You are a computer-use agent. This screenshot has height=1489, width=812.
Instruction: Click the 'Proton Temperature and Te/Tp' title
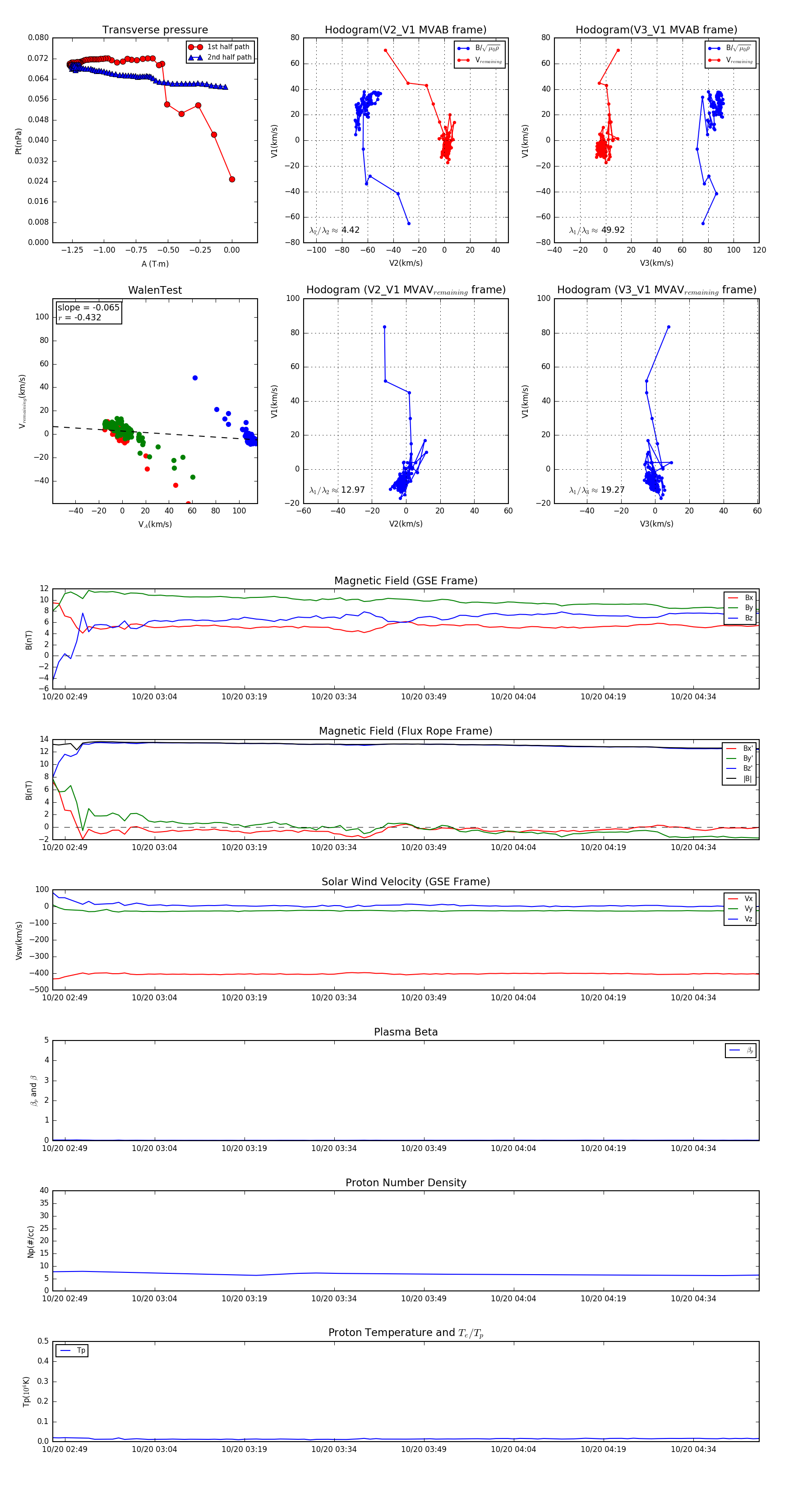pyautogui.click(x=406, y=1333)
